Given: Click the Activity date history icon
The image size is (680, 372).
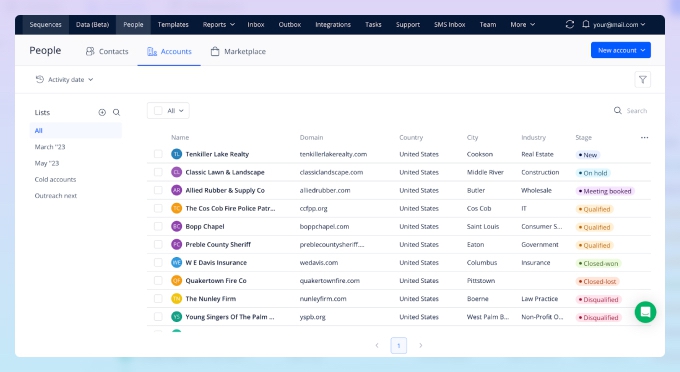Looking at the screenshot, I should [x=39, y=79].
